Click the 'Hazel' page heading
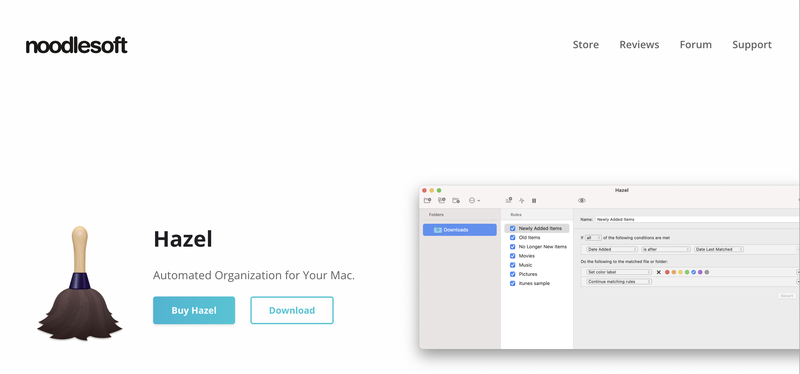This screenshot has height=374, width=800. click(x=183, y=239)
